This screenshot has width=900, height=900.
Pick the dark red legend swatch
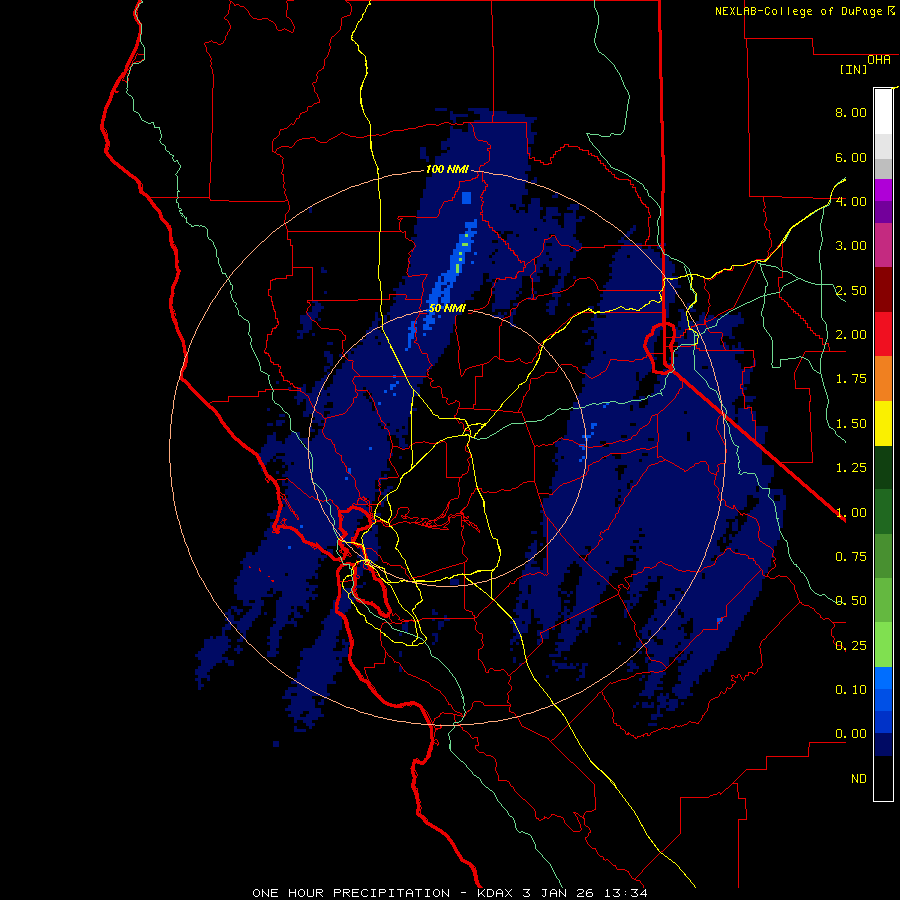[x=883, y=290]
